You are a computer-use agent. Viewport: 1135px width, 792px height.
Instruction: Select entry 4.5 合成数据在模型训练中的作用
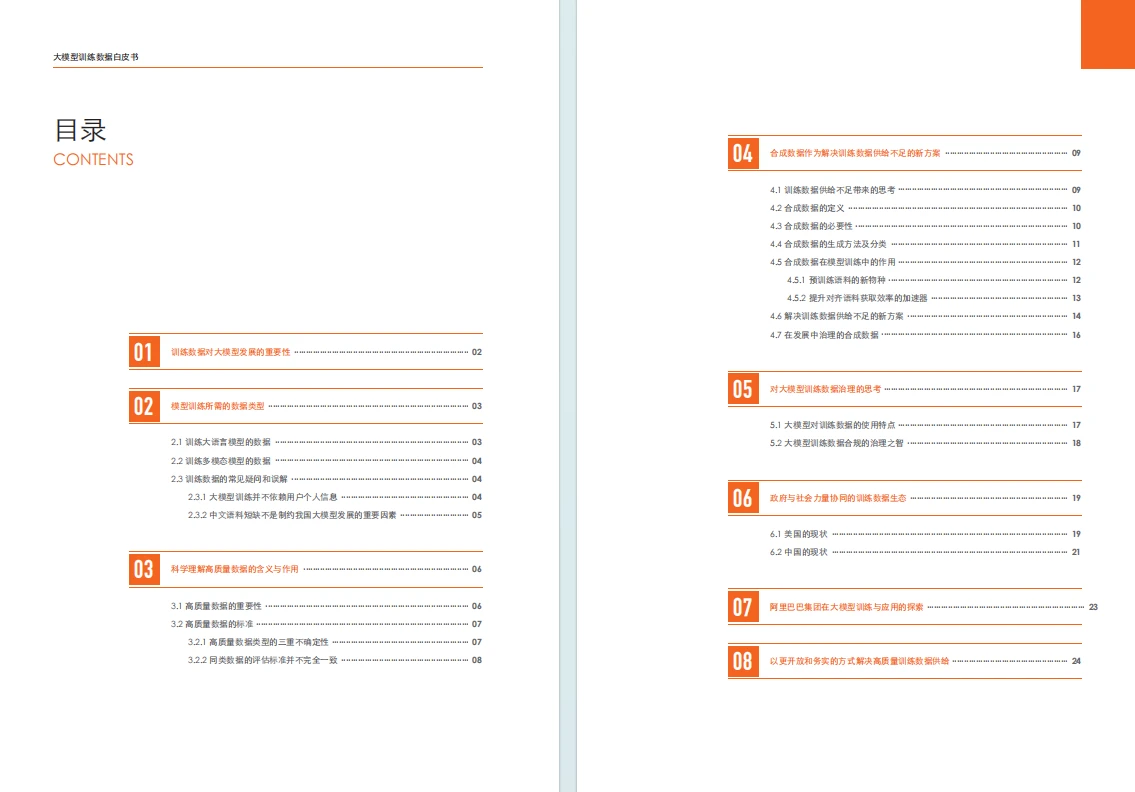point(832,262)
